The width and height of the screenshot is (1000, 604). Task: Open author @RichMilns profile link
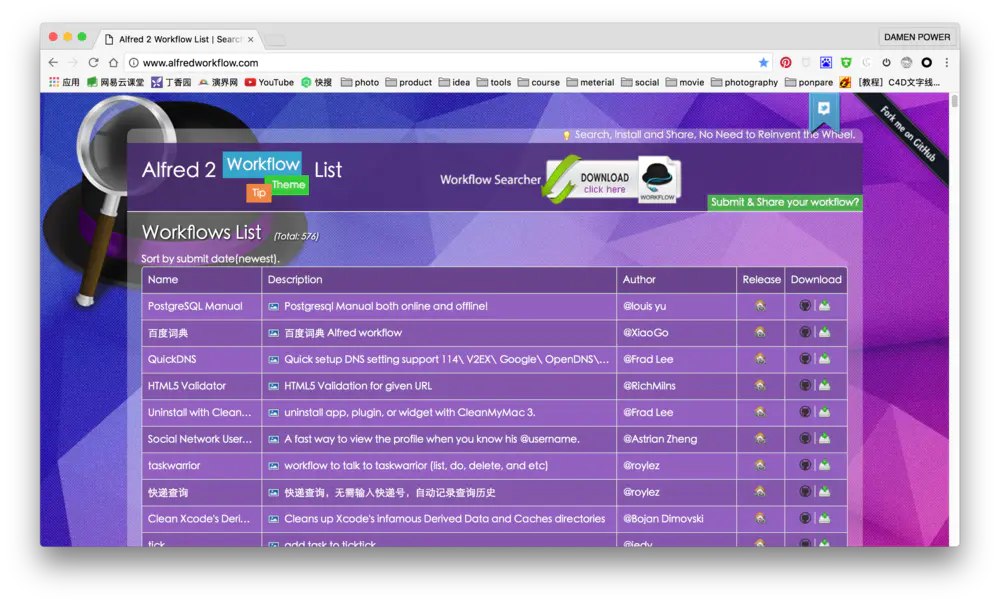[649, 386]
